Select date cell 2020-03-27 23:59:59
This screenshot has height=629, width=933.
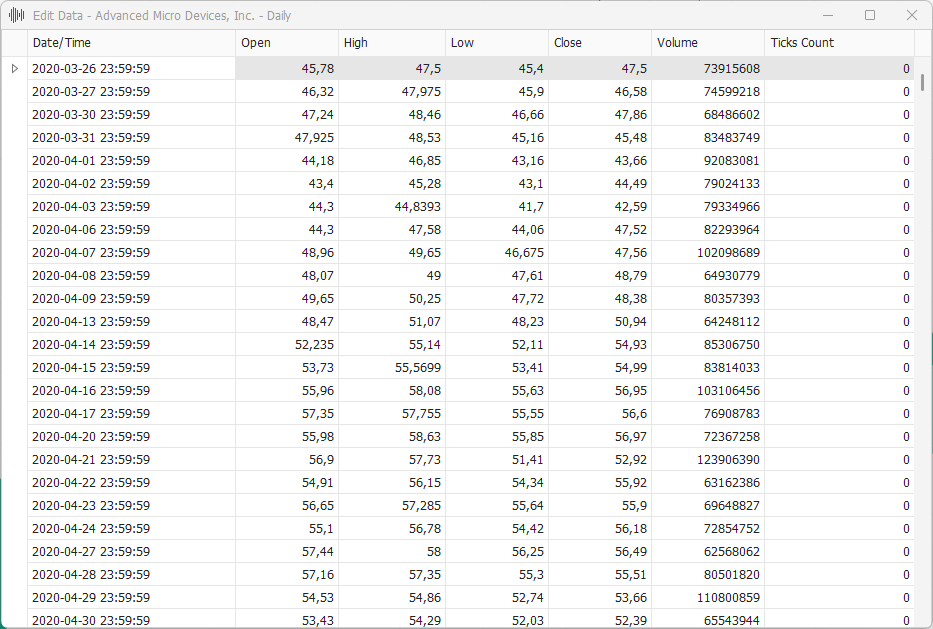[132, 92]
